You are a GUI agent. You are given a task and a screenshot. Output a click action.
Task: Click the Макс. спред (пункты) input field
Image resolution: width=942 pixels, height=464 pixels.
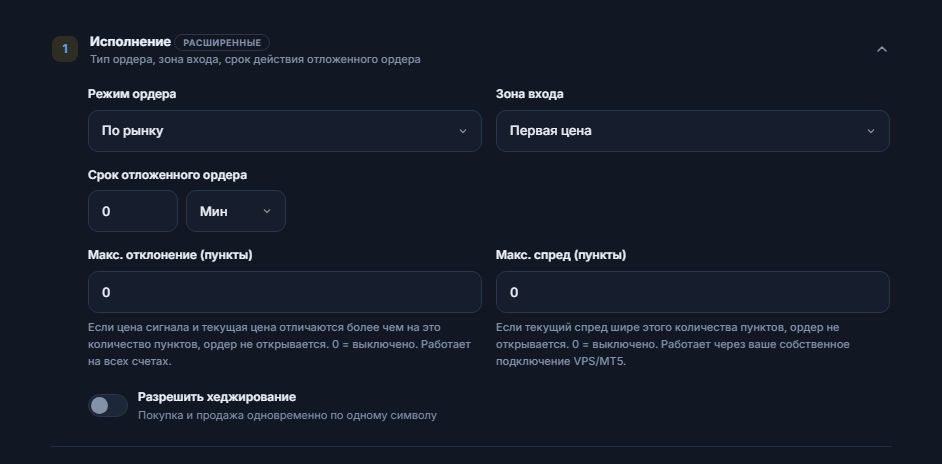click(692, 292)
